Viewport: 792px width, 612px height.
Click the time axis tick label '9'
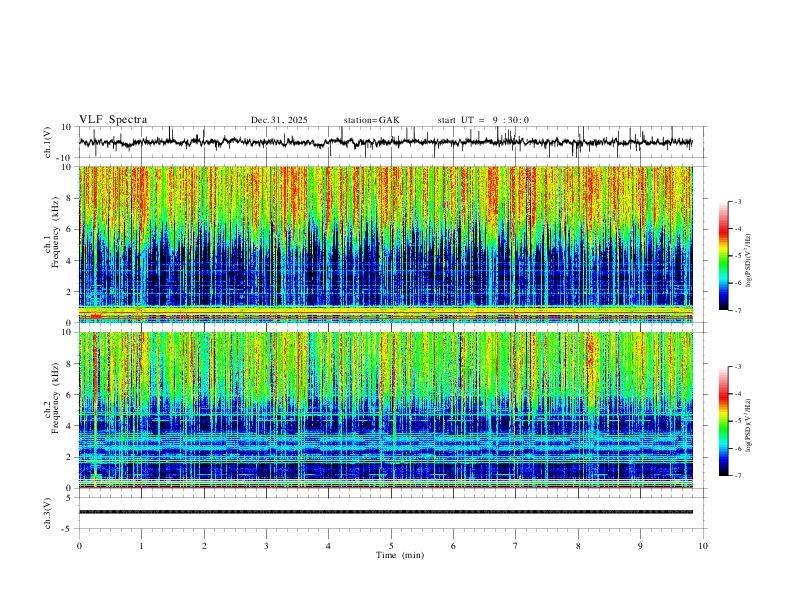point(640,546)
